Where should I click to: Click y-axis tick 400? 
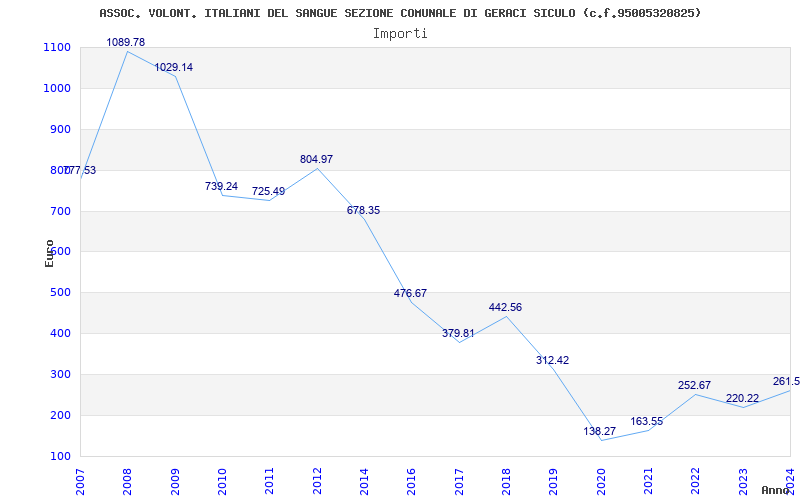click(x=60, y=333)
